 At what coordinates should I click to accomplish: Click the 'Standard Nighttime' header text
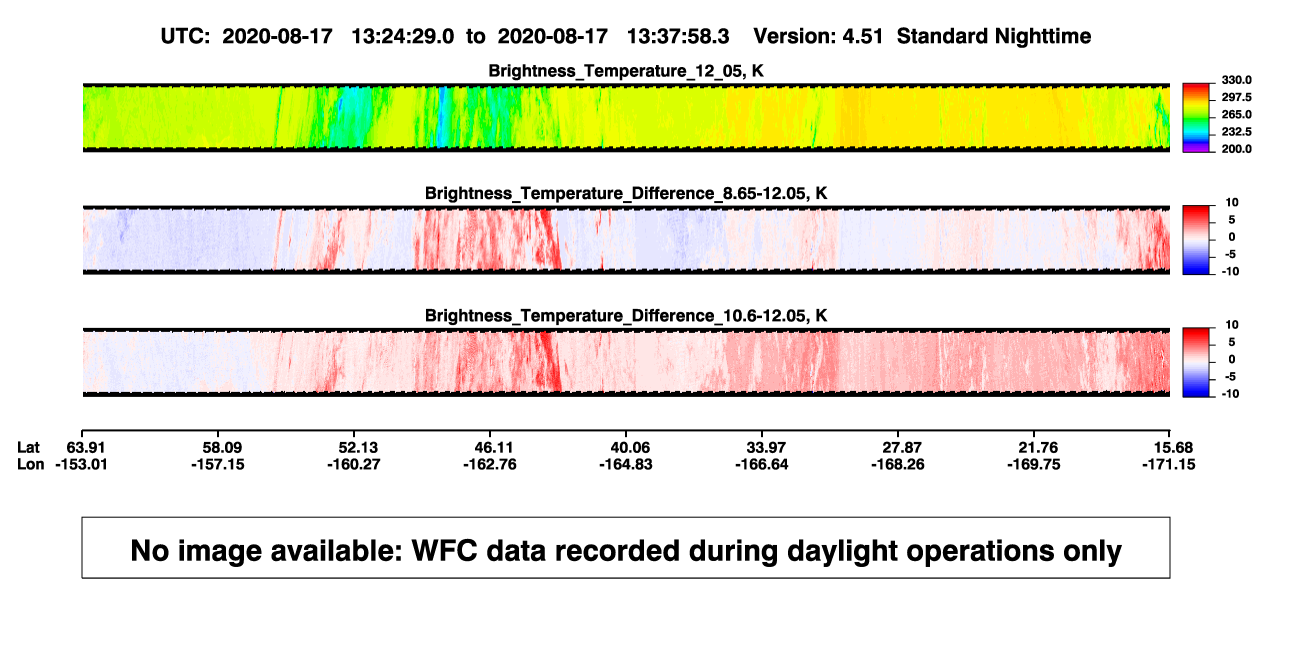point(994,36)
